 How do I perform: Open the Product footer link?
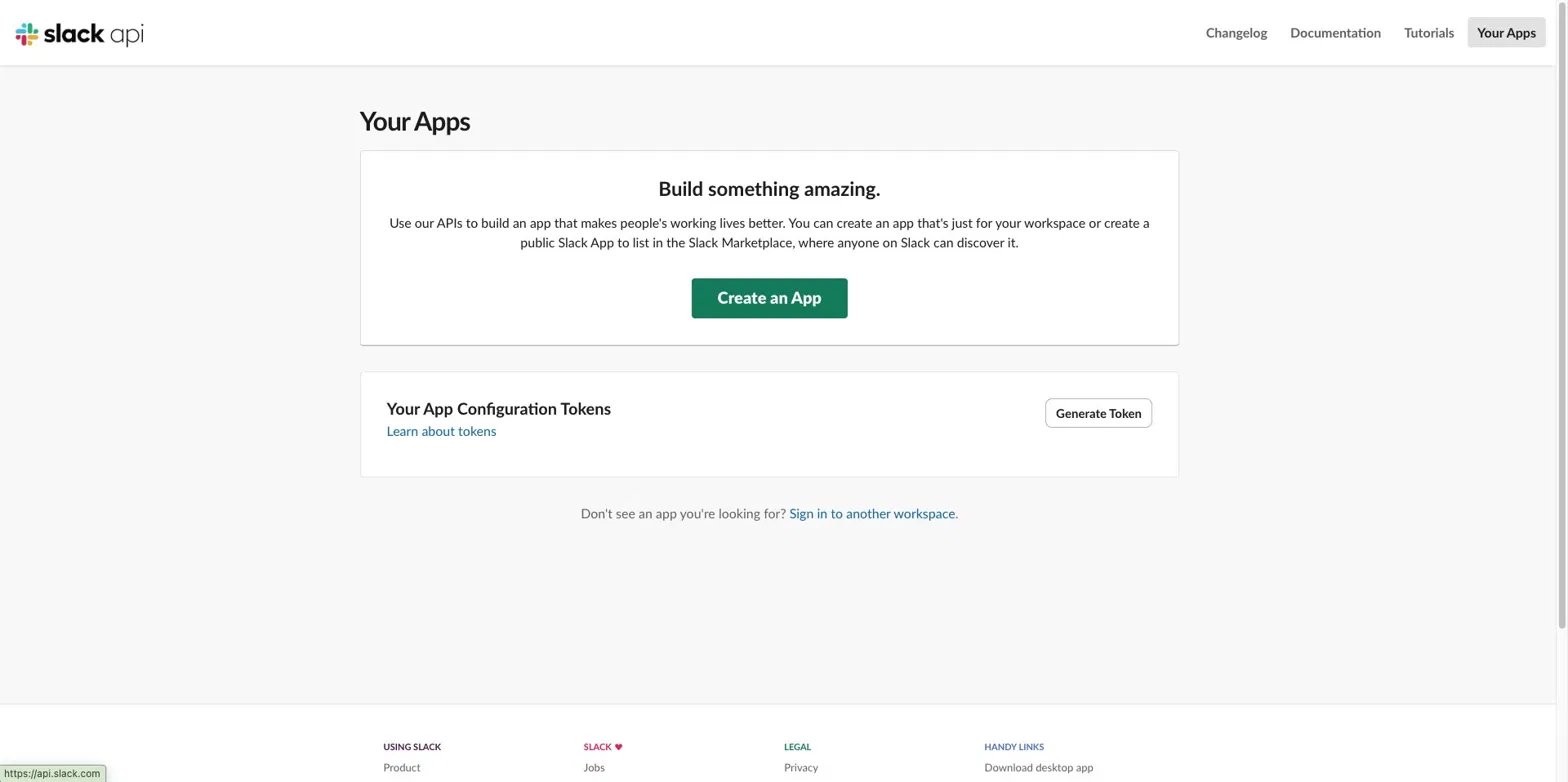click(401, 768)
